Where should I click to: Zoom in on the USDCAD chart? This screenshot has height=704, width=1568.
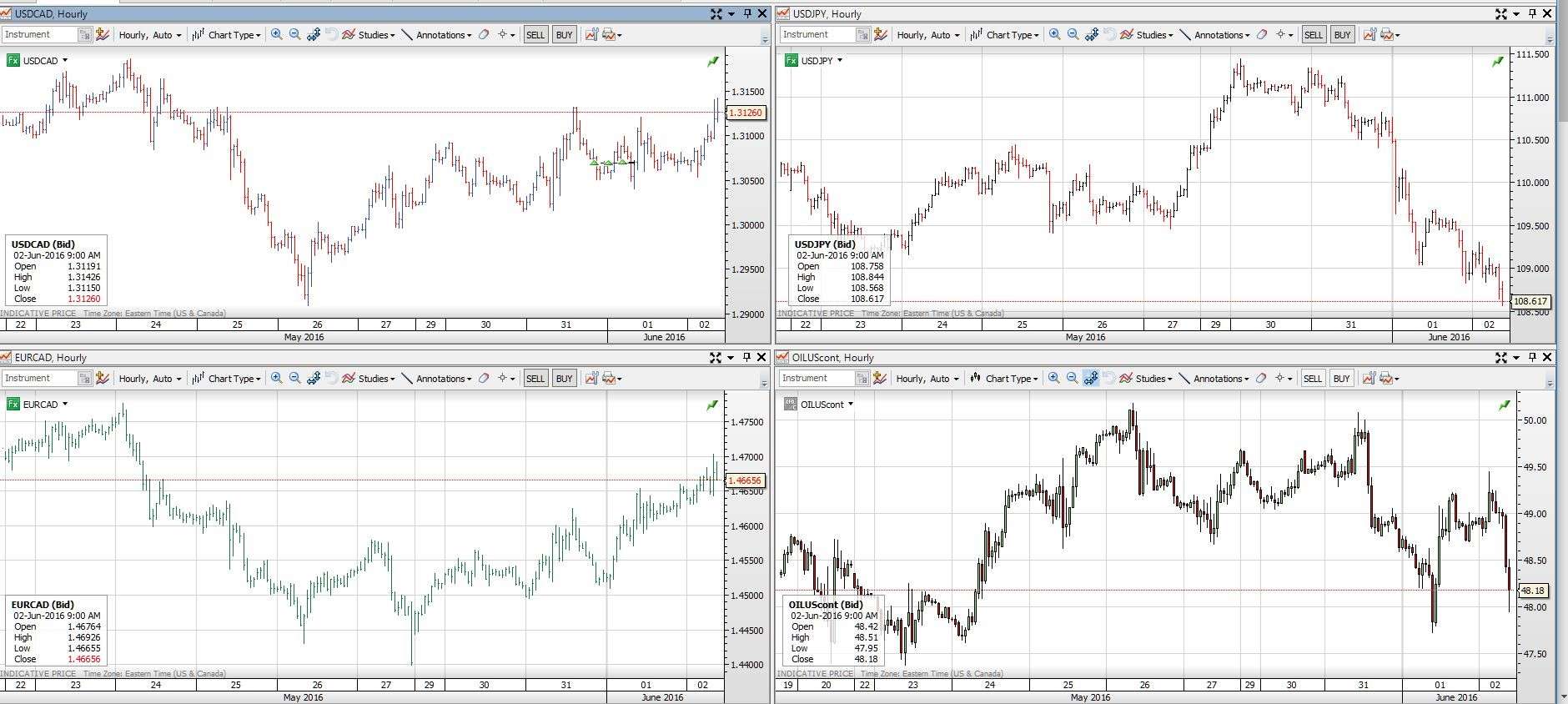(x=276, y=35)
